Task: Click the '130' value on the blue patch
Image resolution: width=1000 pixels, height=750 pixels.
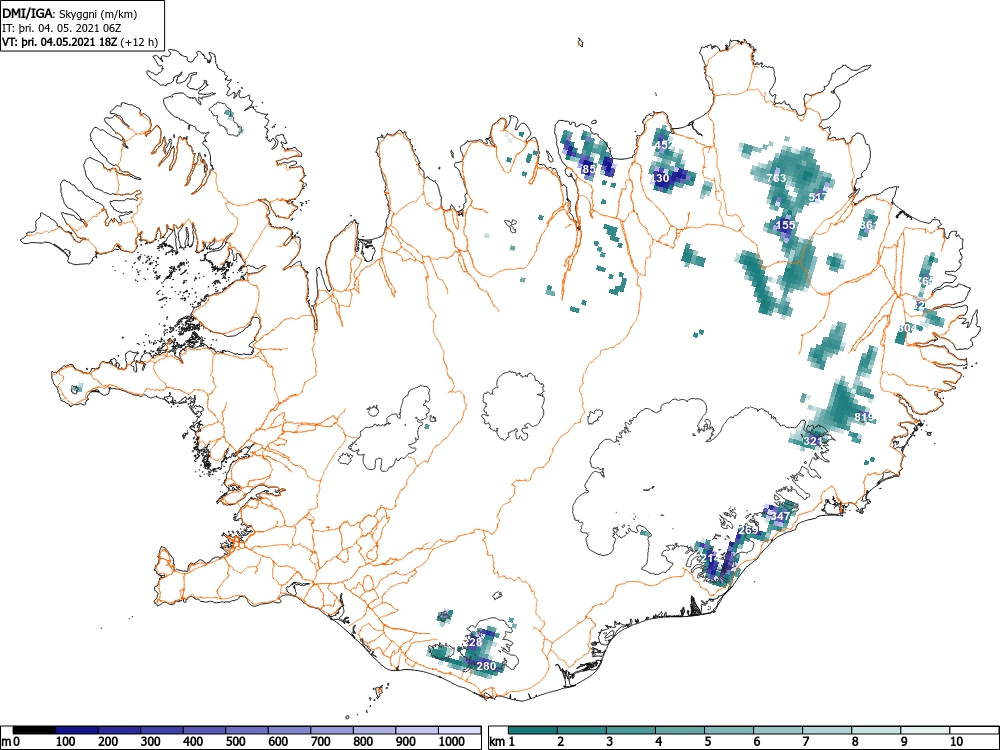Action: pyautogui.click(x=660, y=178)
